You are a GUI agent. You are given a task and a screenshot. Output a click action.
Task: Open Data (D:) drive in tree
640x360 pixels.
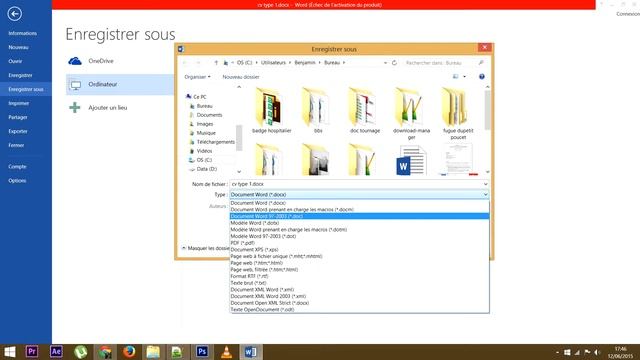pyautogui.click(x=203, y=169)
